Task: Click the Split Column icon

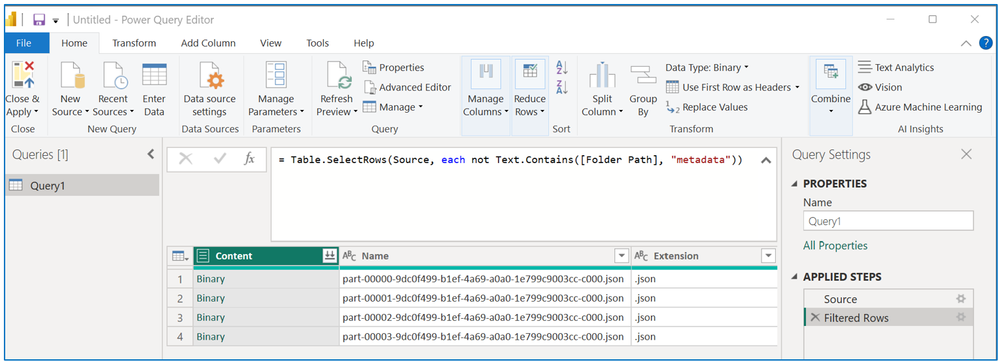Action: 602,75
